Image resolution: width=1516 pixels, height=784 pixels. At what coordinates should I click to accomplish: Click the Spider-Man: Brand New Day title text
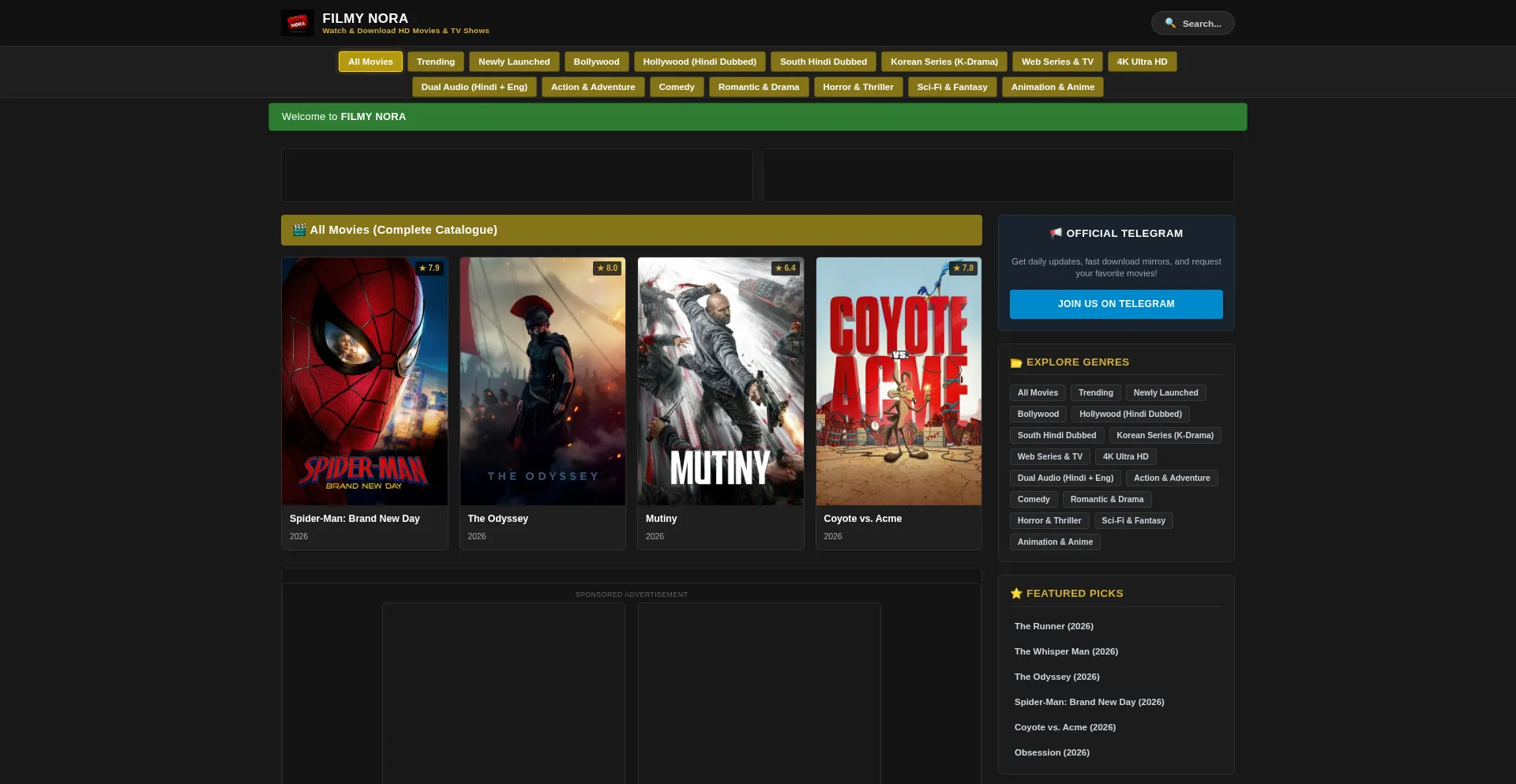click(355, 519)
